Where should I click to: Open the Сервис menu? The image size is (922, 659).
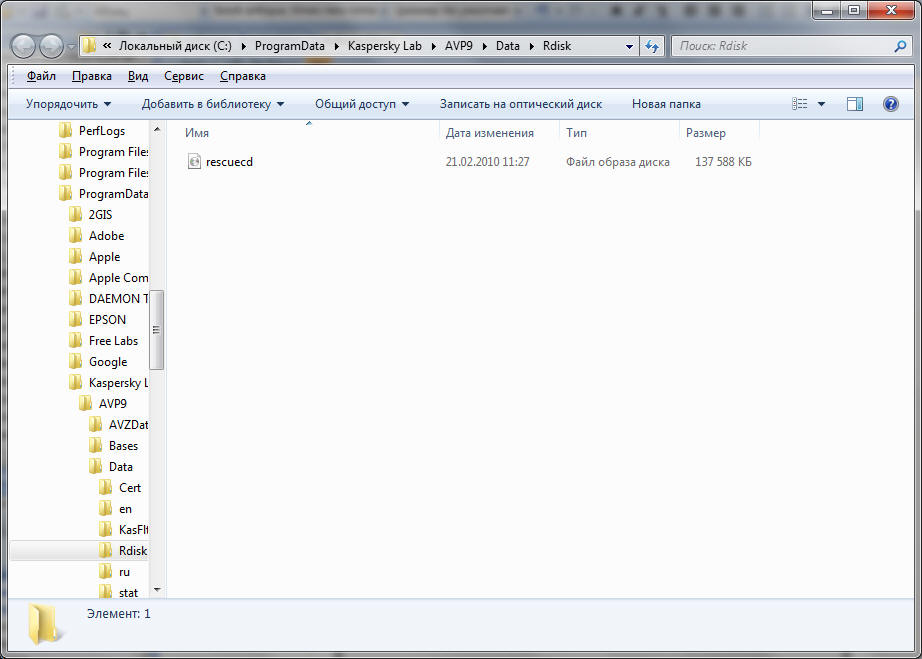(183, 76)
